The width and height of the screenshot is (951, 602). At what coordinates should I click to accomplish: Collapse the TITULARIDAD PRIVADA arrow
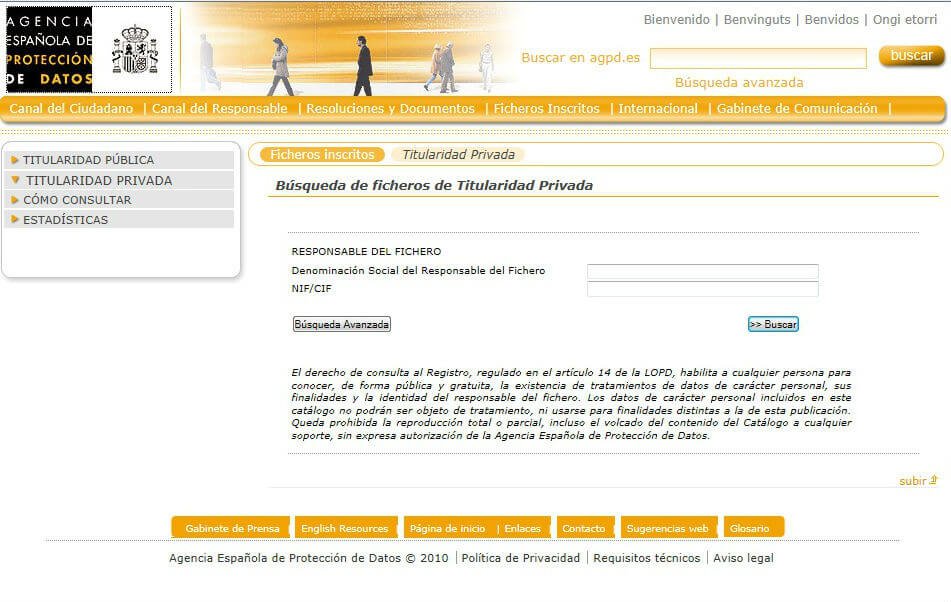coord(16,180)
